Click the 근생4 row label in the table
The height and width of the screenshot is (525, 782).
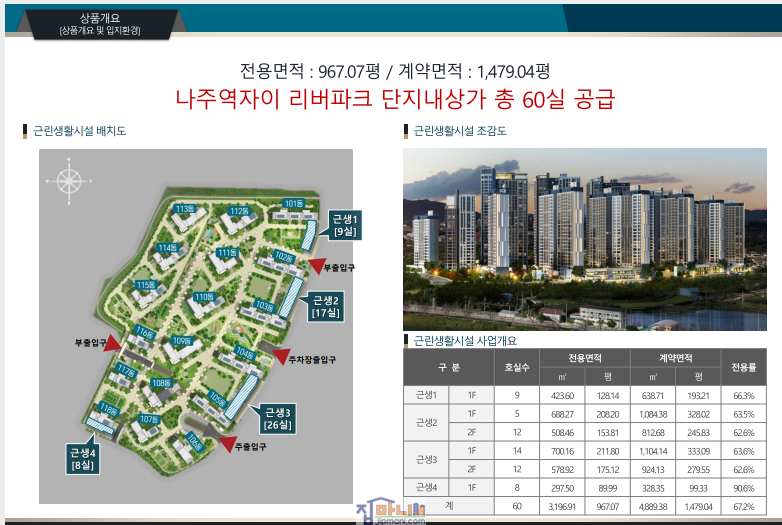(426, 487)
